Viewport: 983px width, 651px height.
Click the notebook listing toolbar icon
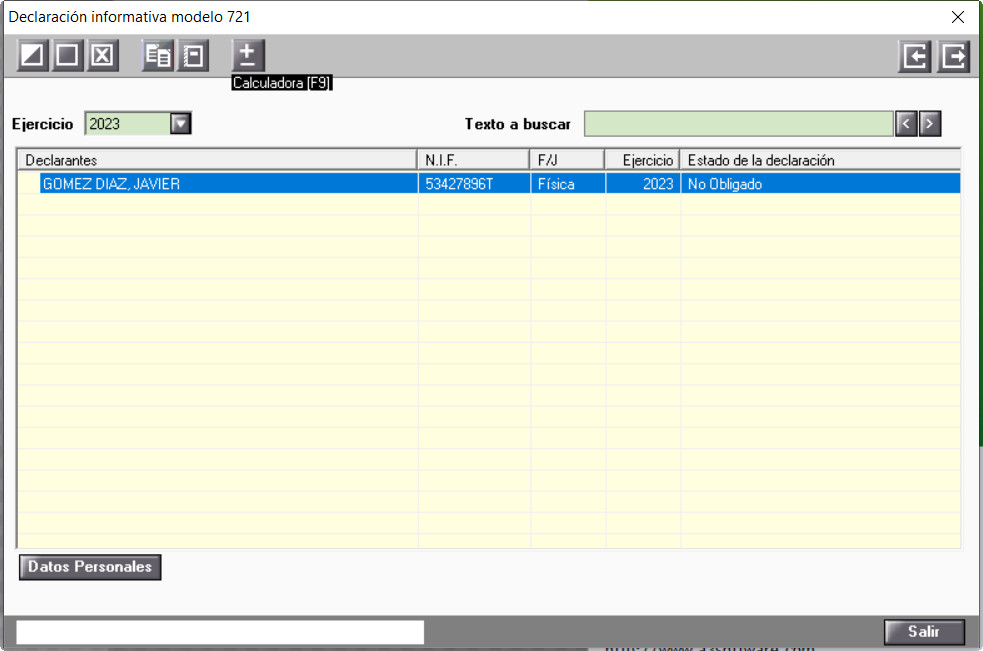pos(193,56)
